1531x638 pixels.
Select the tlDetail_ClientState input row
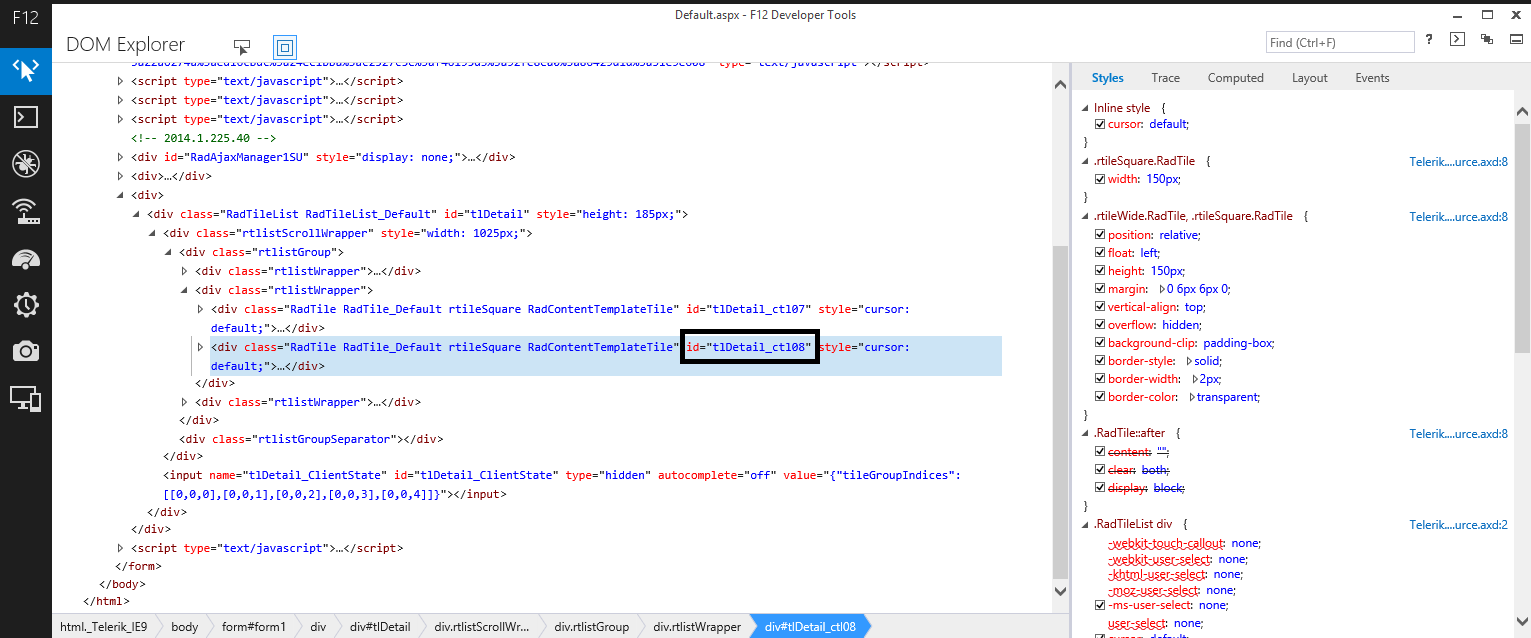coord(562,485)
